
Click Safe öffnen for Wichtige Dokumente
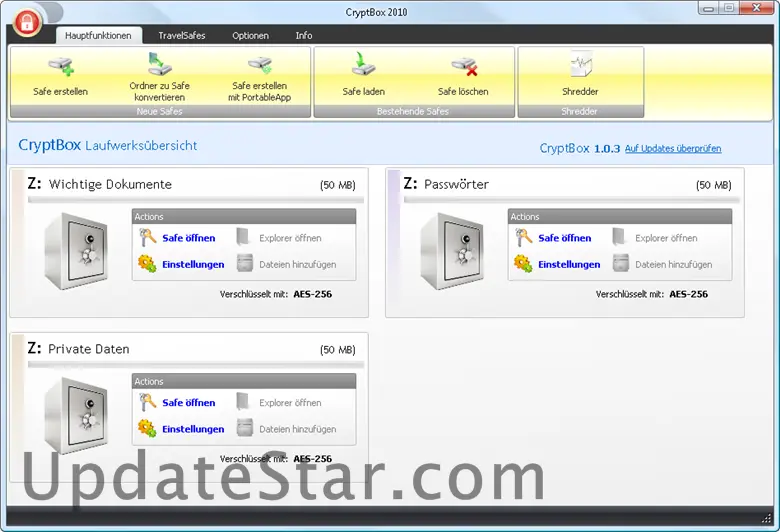tap(189, 238)
